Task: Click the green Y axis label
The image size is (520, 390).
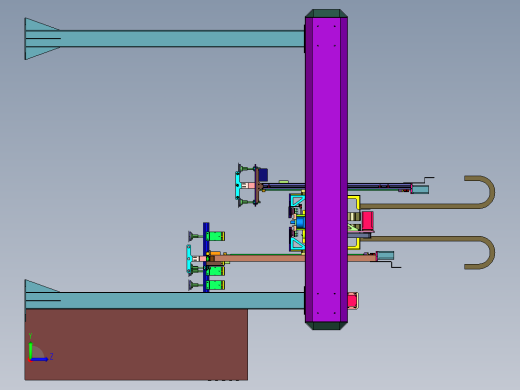Action: pos(30,336)
